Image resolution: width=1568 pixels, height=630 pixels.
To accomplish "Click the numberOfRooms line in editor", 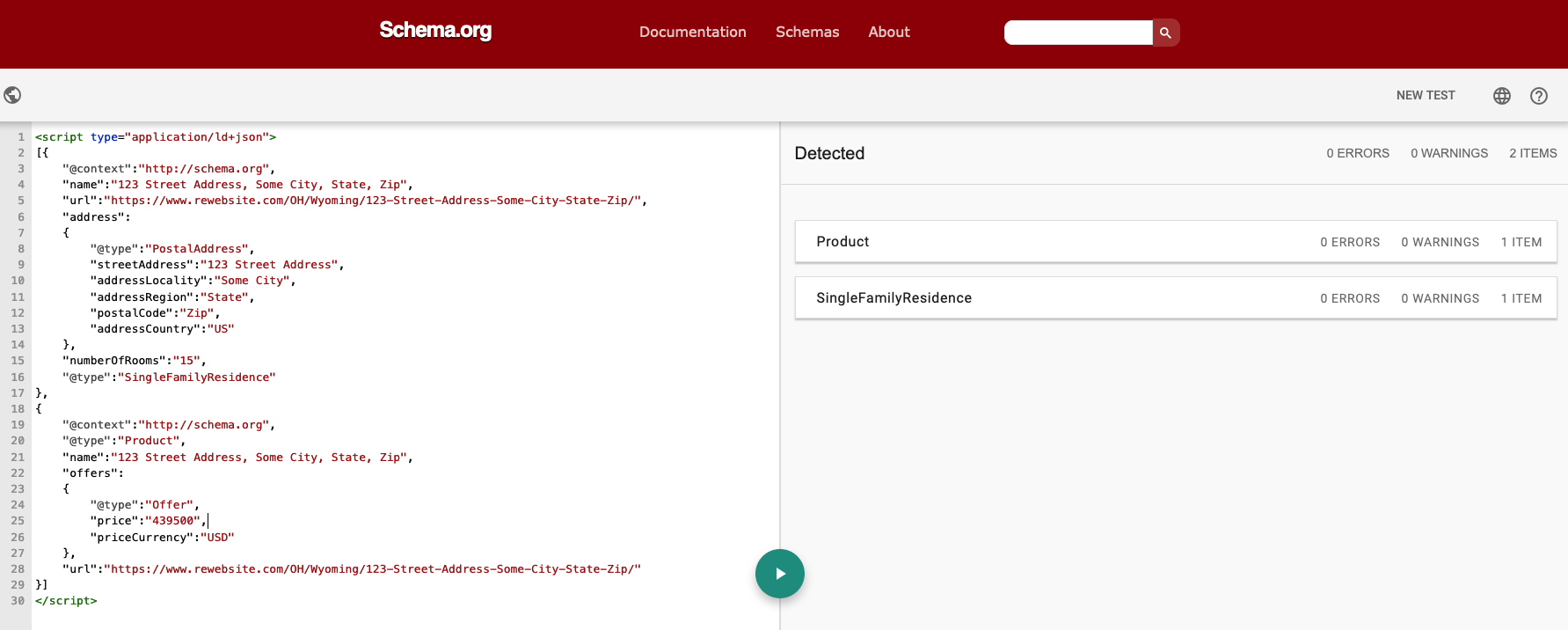I will tap(132, 361).
